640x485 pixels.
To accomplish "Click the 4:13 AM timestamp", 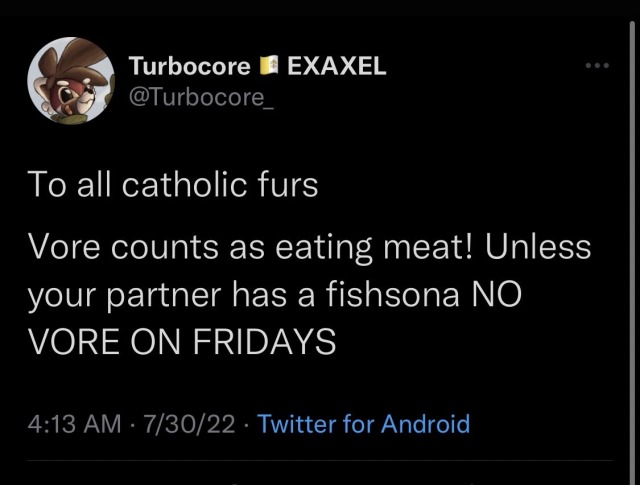I will point(74,423).
